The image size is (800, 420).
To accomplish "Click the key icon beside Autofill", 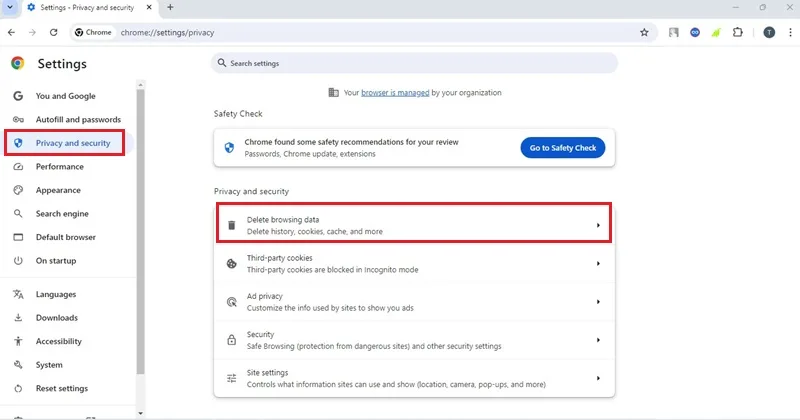I will [18, 119].
